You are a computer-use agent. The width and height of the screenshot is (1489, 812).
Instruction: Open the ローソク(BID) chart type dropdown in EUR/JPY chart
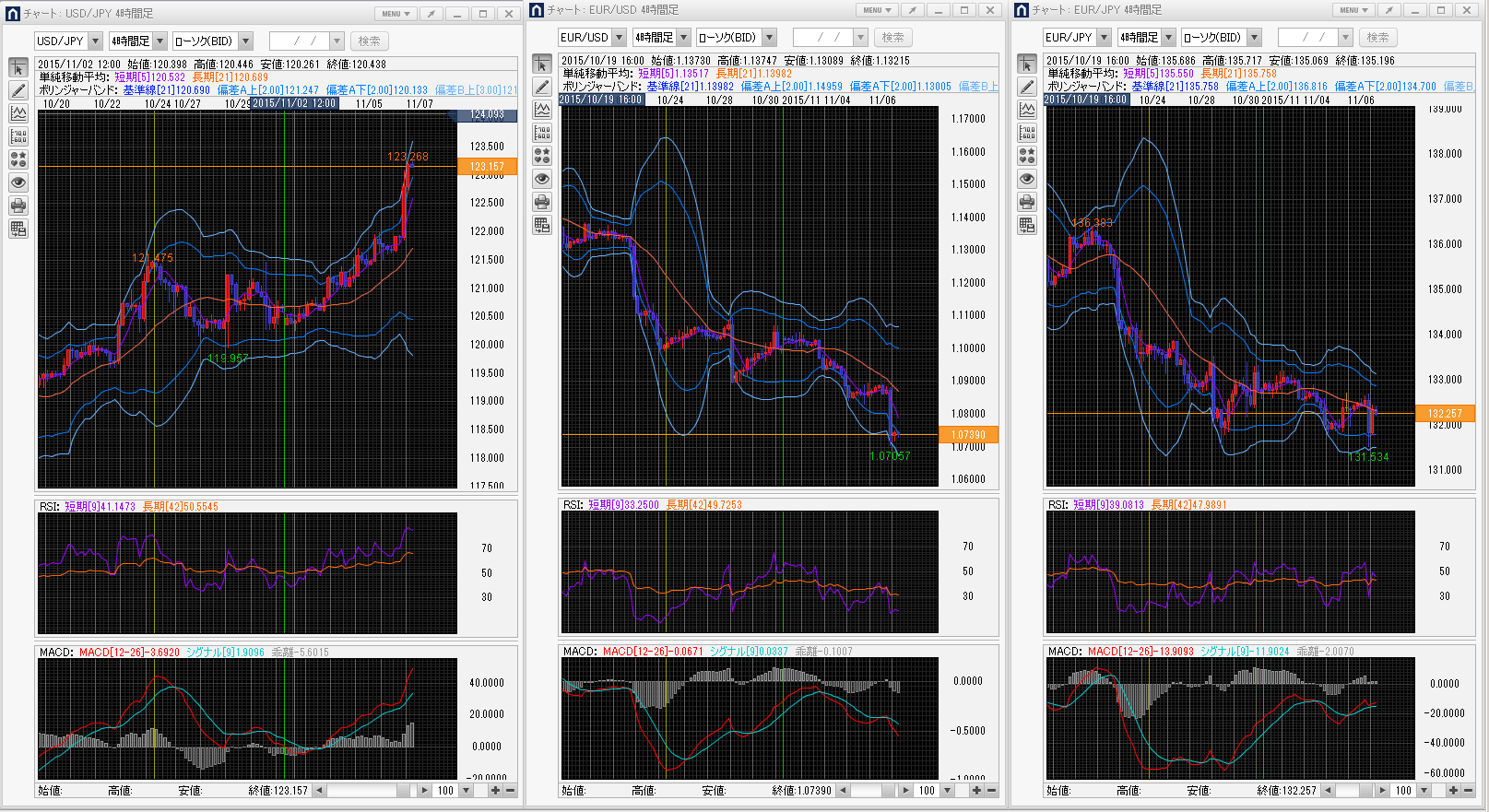tap(1254, 38)
